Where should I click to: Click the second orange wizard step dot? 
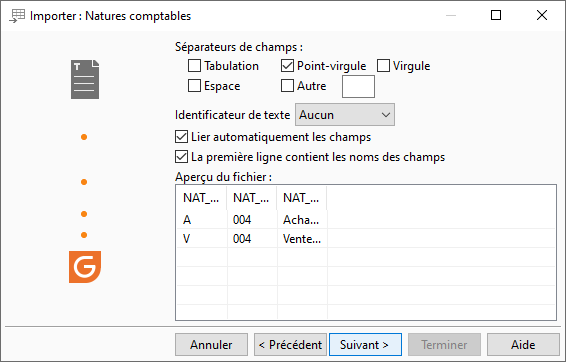click(84, 182)
